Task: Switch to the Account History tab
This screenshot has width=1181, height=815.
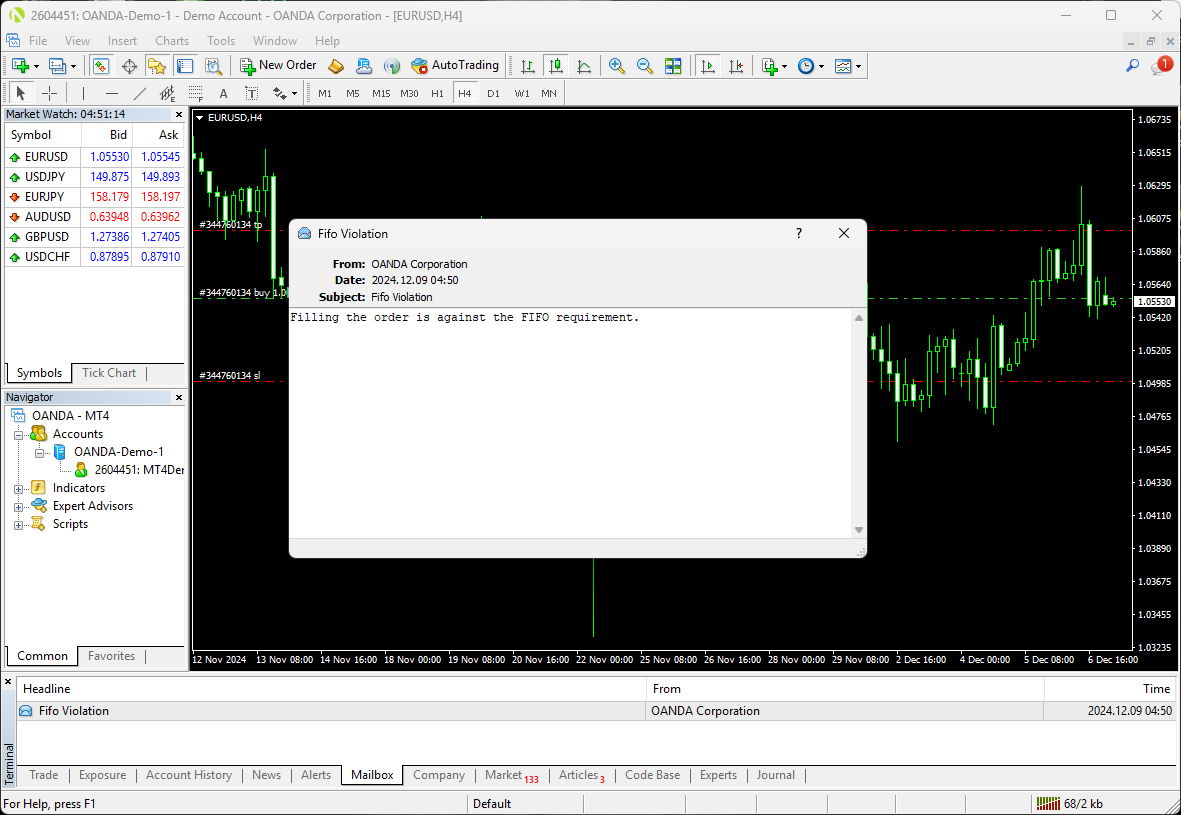Action: (188, 775)
